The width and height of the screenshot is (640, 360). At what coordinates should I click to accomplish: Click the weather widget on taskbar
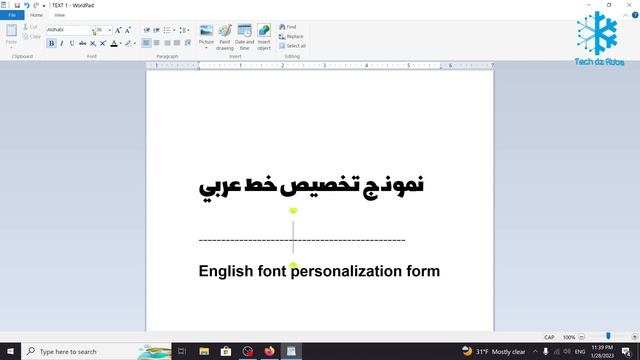493,351
